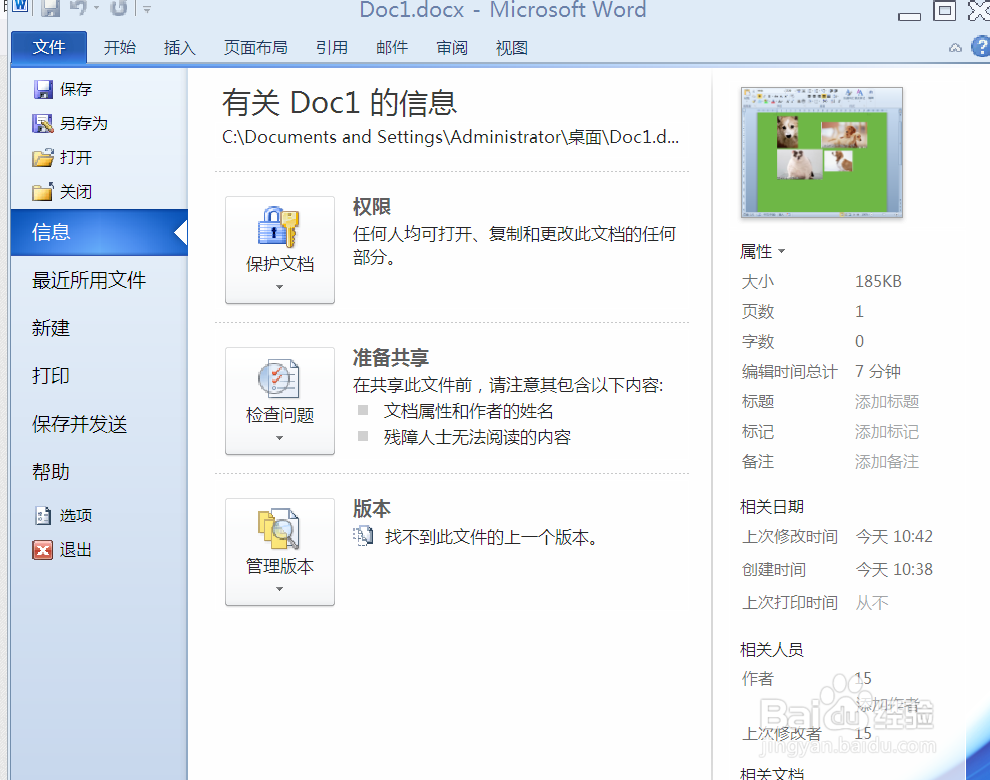Click the author name 15 beside 作者
Viewport: 990px width, 780px height.
863,678
